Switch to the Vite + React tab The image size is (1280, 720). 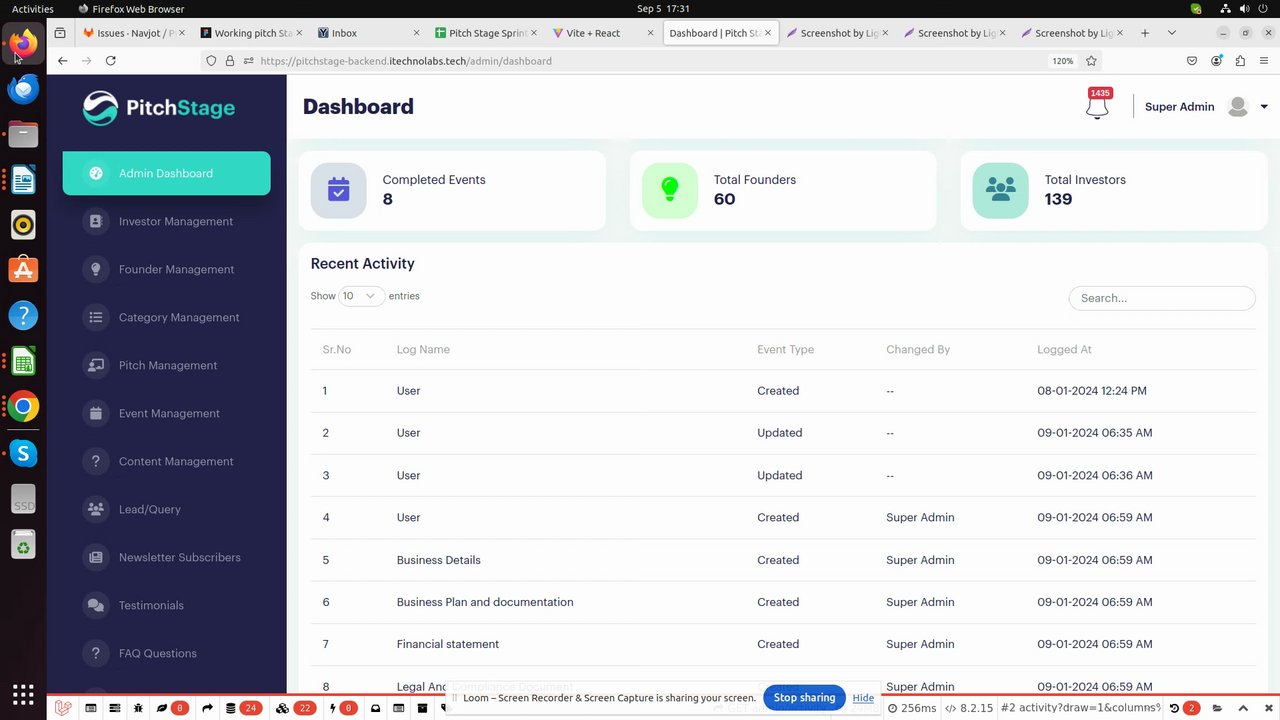pyautogui.click(x=602, y=33)
